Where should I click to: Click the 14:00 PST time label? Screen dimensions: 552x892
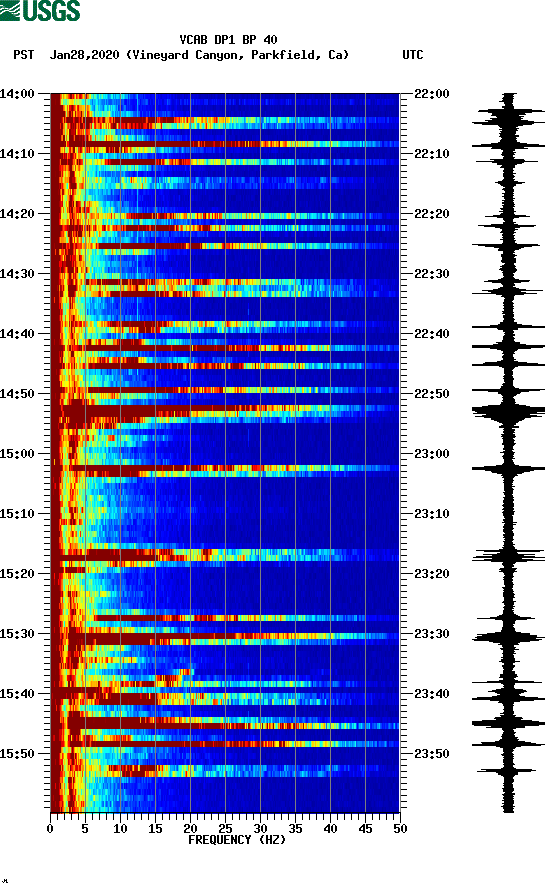pos(17,94)
